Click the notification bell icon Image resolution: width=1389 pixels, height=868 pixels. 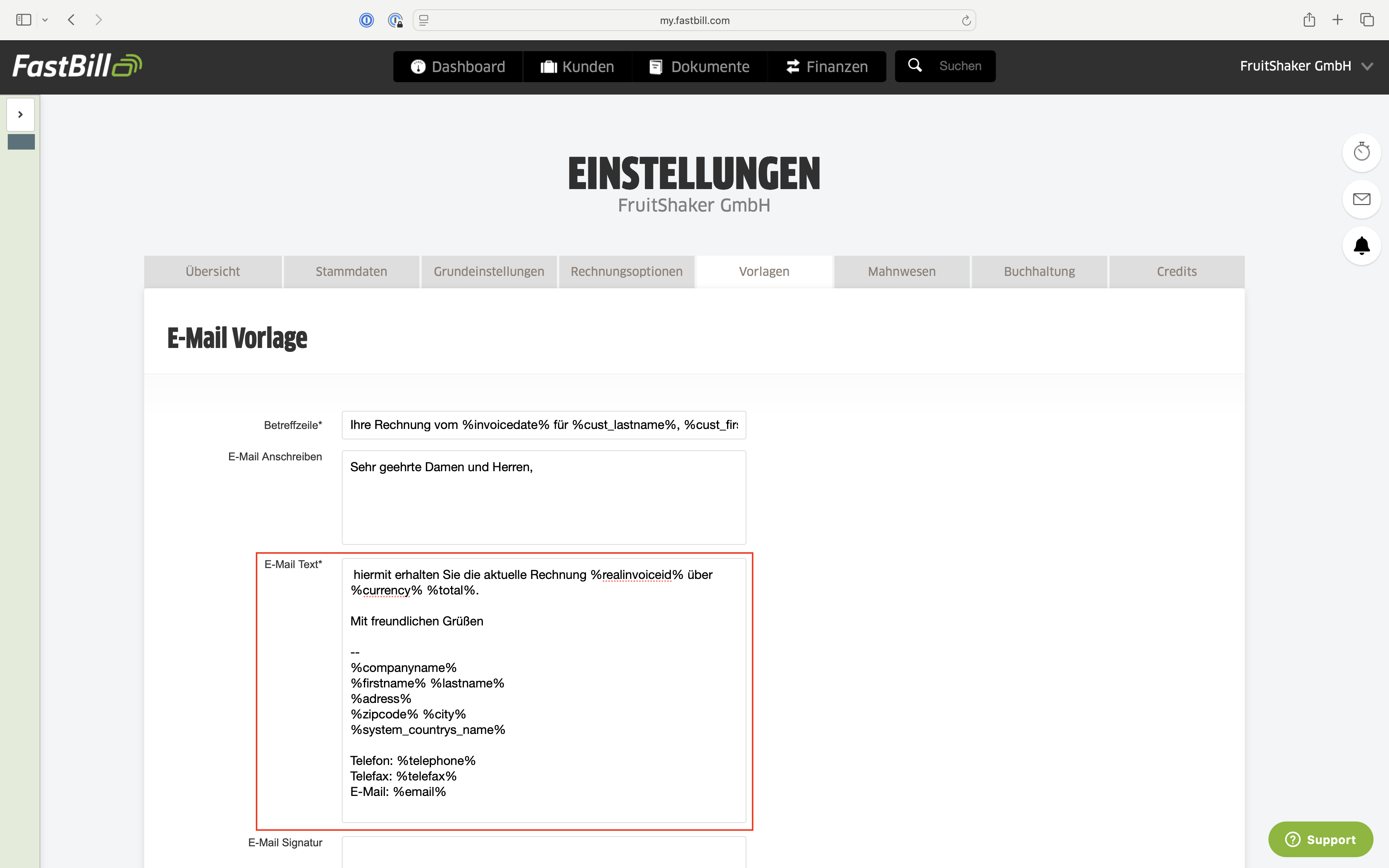coord(1361,246)
